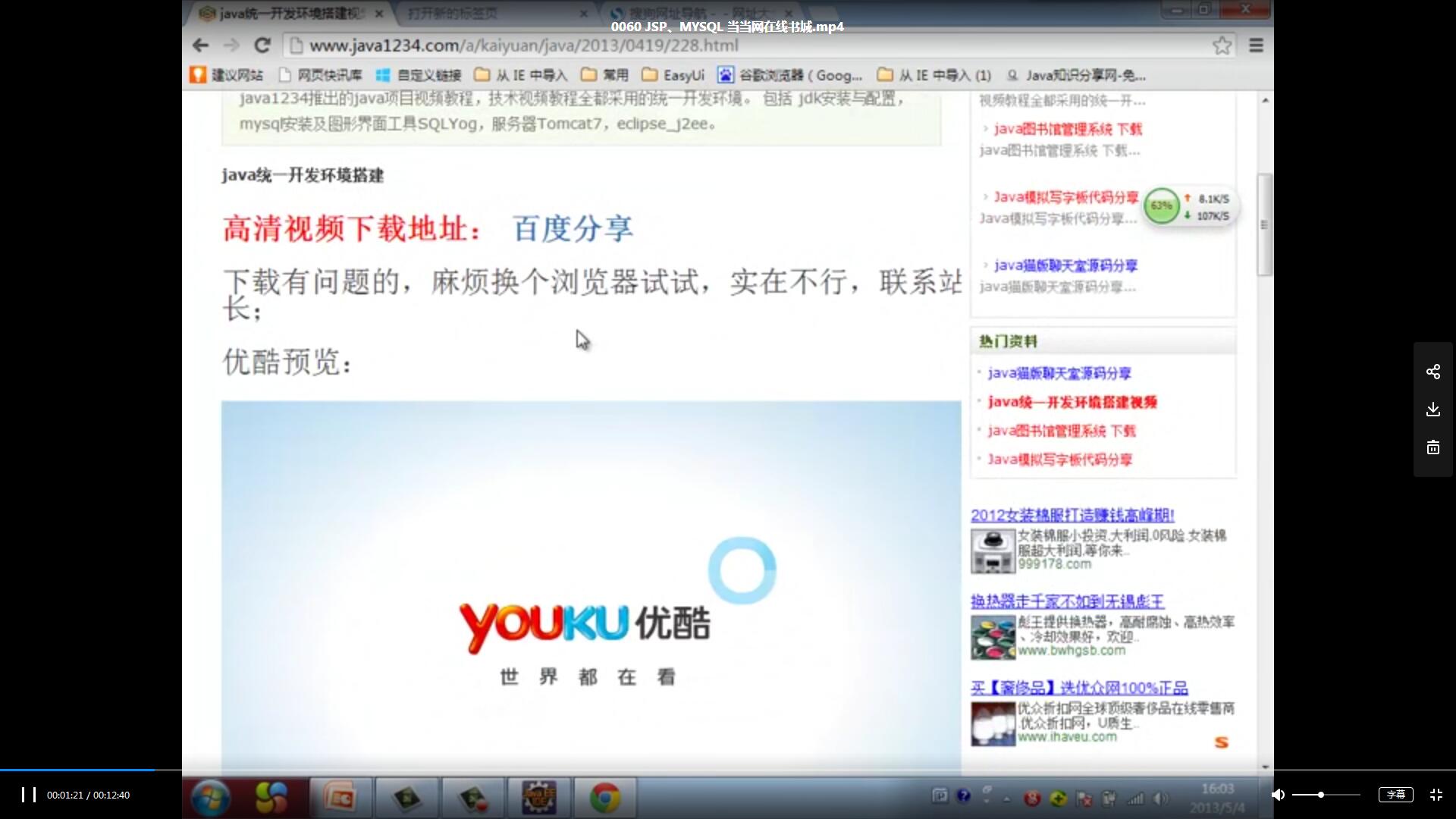The width and height of the screenshot is (1456, 819).
Task: Click the green 63% speed monitor widget
Action: point(1161,206)
